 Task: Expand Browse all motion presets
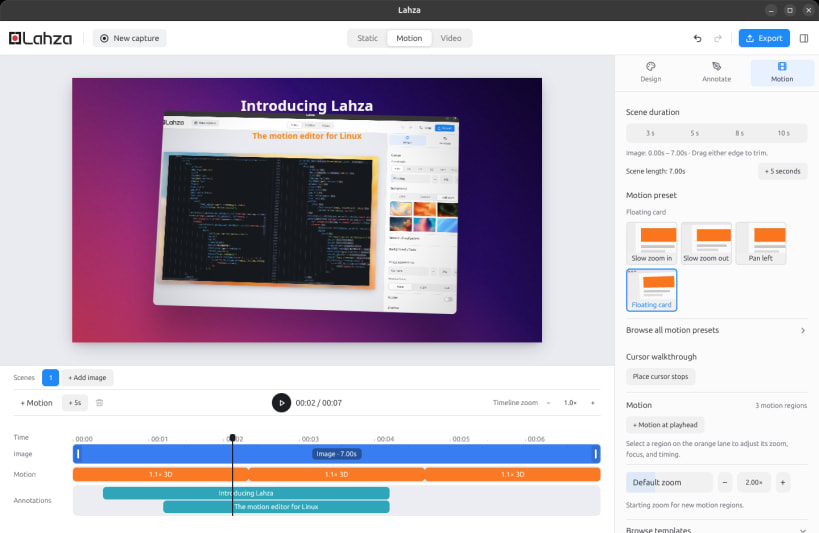(716, 330)
